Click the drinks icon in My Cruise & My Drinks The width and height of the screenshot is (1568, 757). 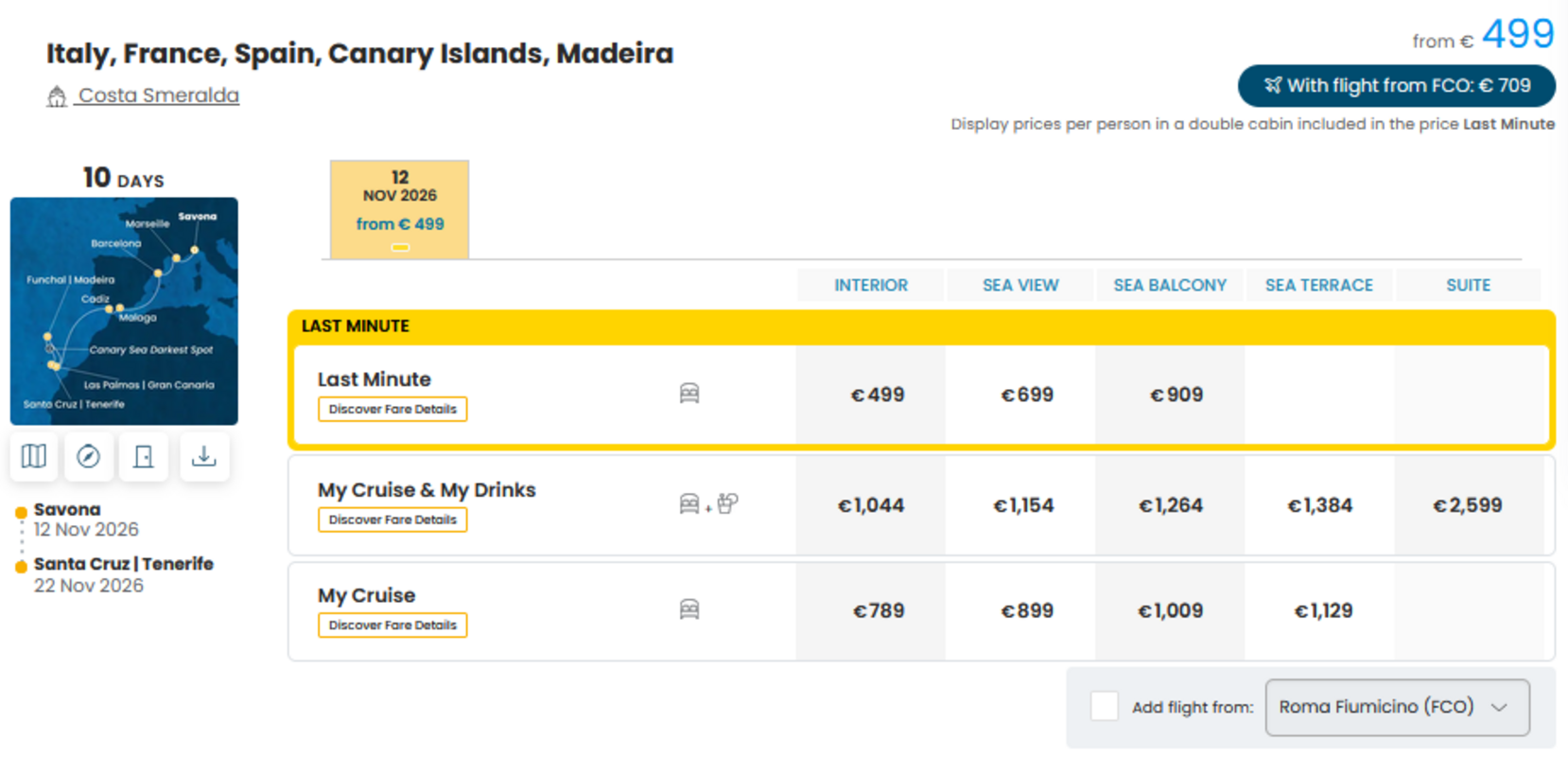point(727,503)
